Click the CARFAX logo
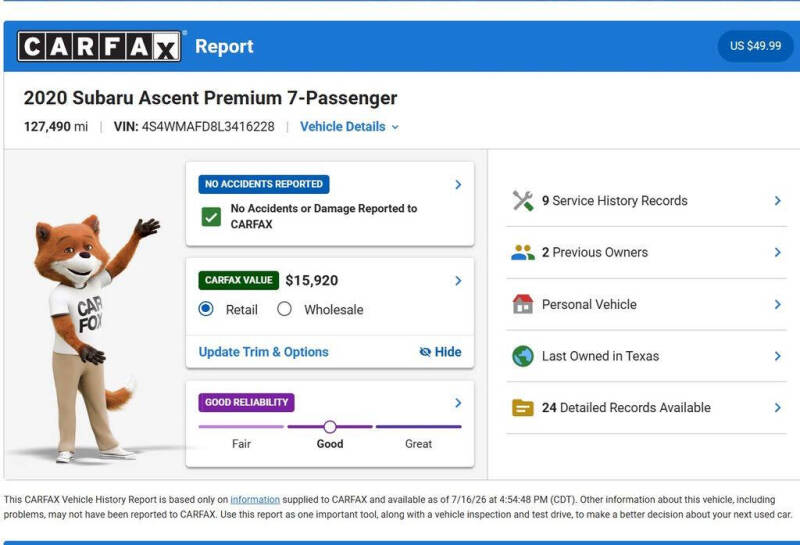 click(99, 46)
